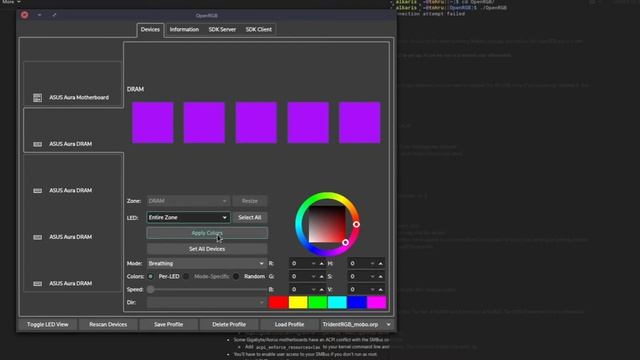Open the LED dropdown showing Entire Zone
This screenshot has width=640, height=360.
188,218
